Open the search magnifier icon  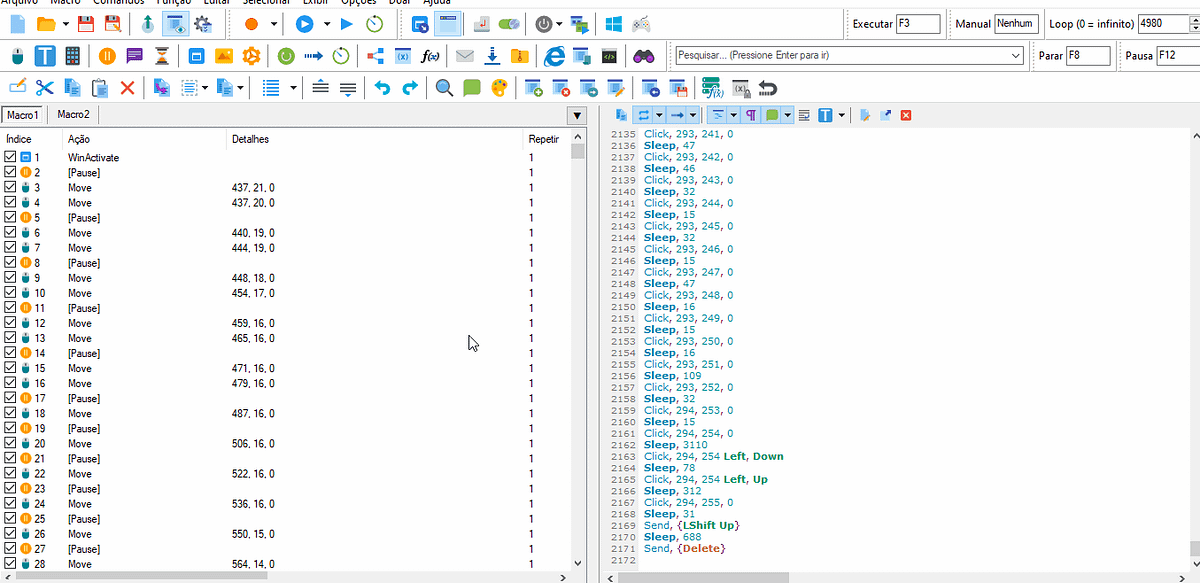pyautogui.click(x=445, y=88)
